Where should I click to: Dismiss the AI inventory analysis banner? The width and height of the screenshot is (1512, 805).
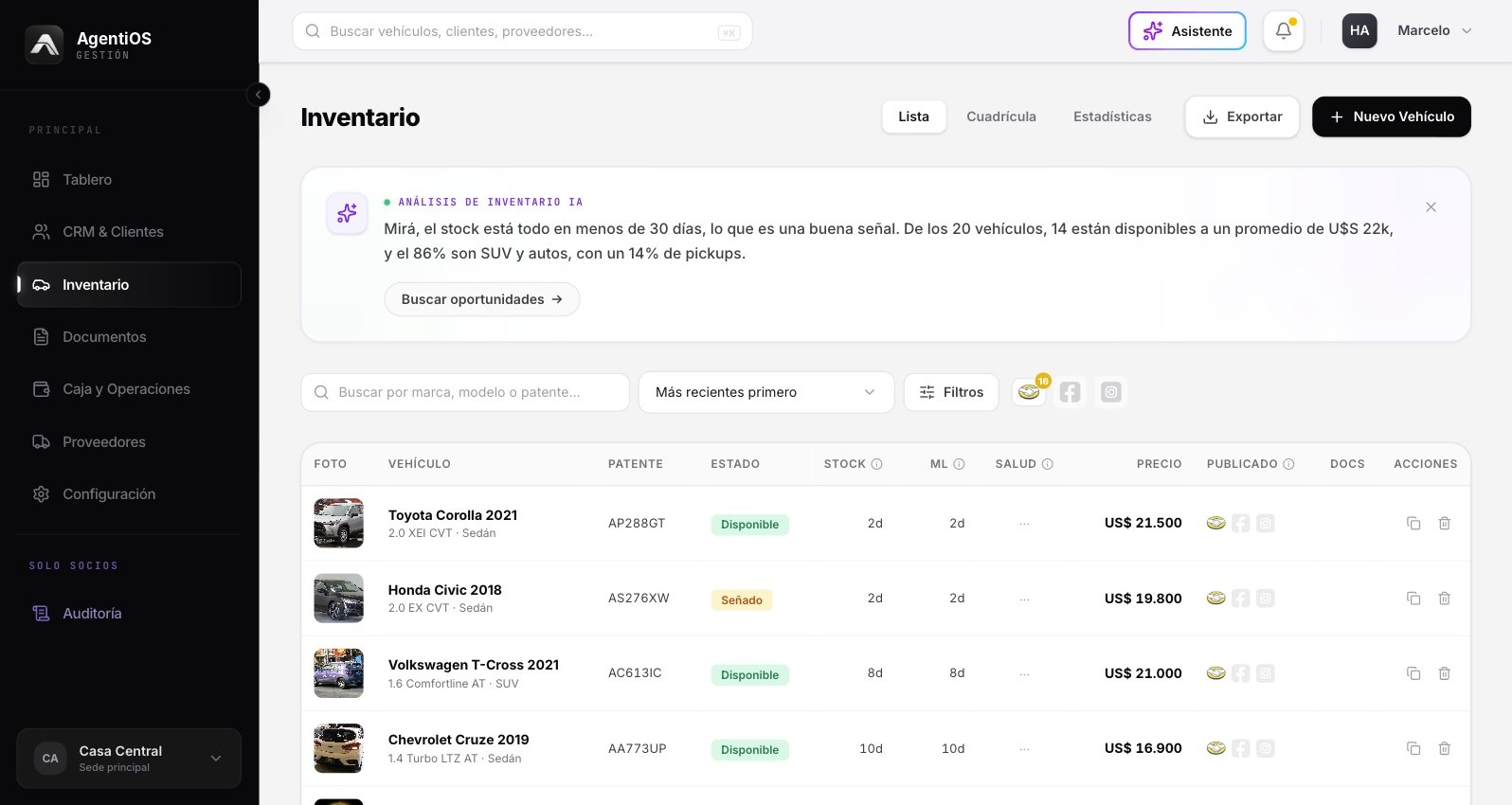point(1431,206)
